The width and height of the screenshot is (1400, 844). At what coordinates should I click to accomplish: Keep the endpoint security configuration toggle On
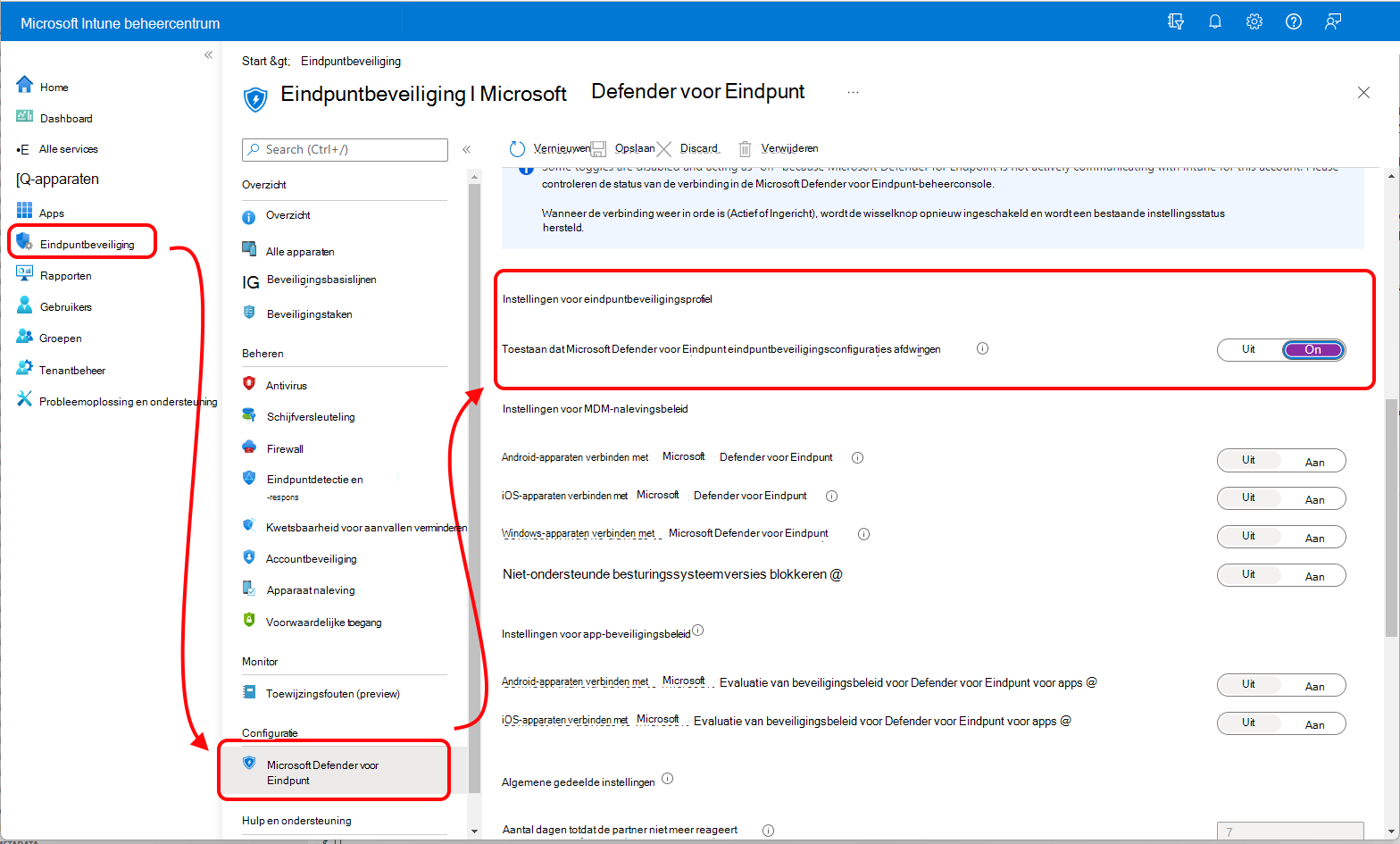(x=1312, y=349)
